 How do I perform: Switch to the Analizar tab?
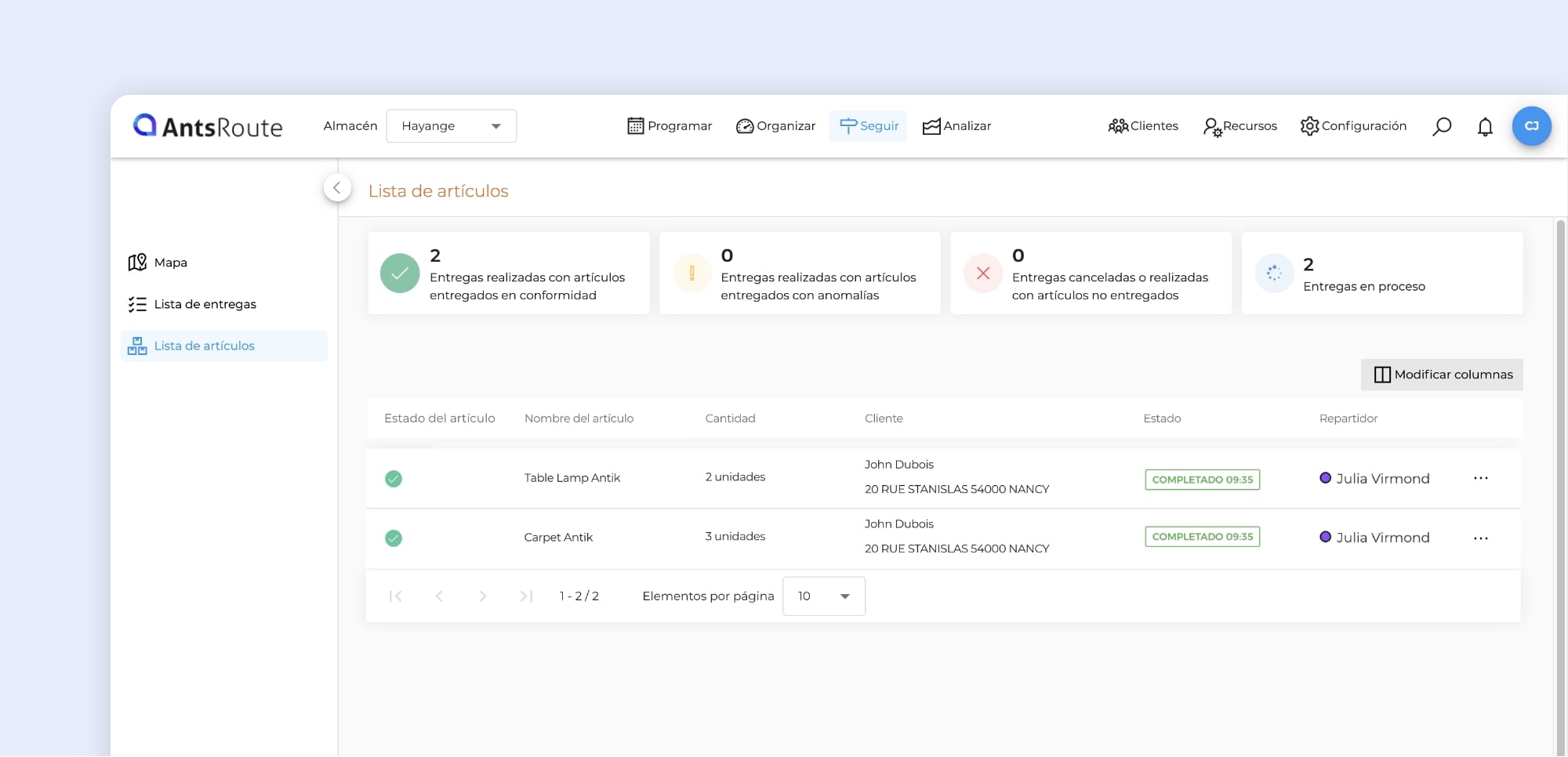(x=956, y=126)
